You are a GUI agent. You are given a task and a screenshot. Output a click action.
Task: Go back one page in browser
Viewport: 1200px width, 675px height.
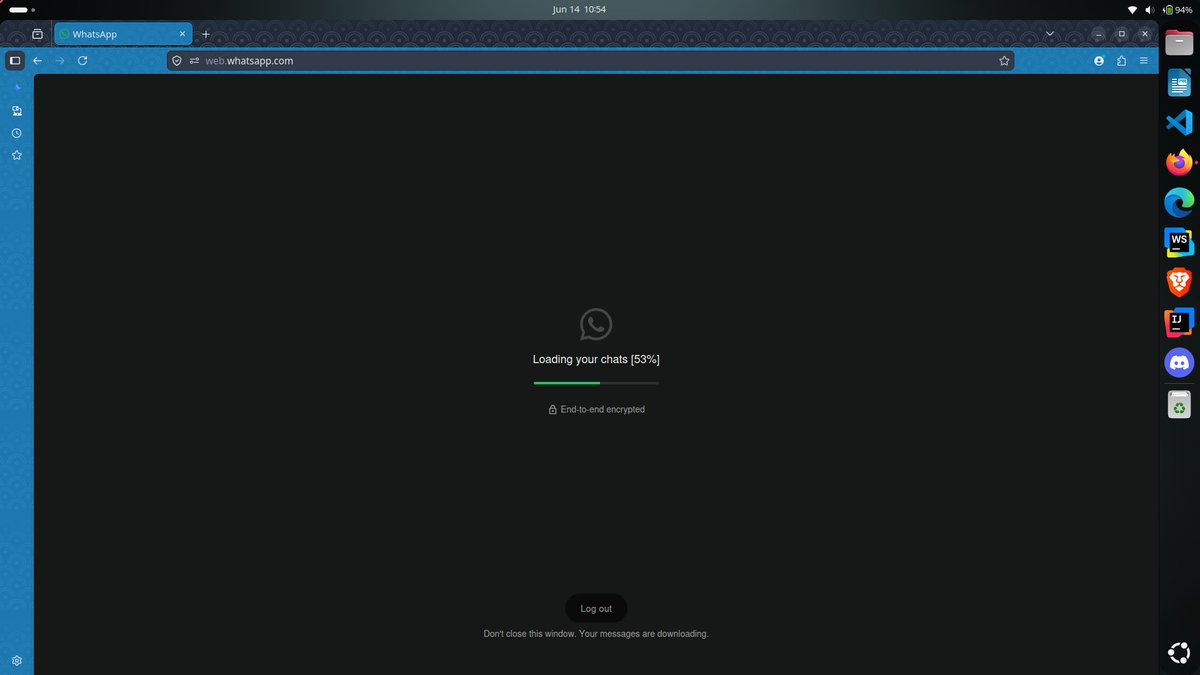37,61
